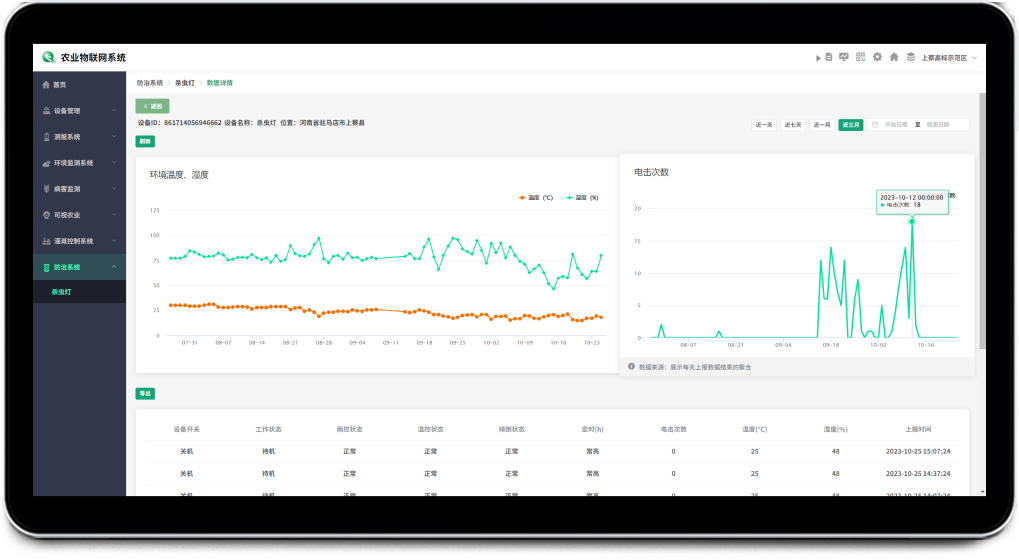Click the 2023-10-12 00:00:00 tooltip text
1019x560 pixels.
(x=912, y=197)
